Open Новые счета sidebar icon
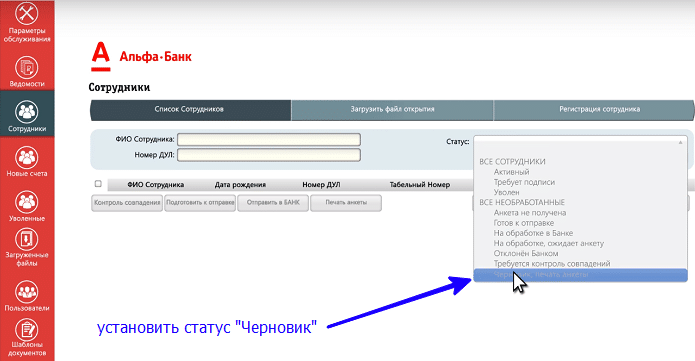The image size is (695, 361). point(27,157)
